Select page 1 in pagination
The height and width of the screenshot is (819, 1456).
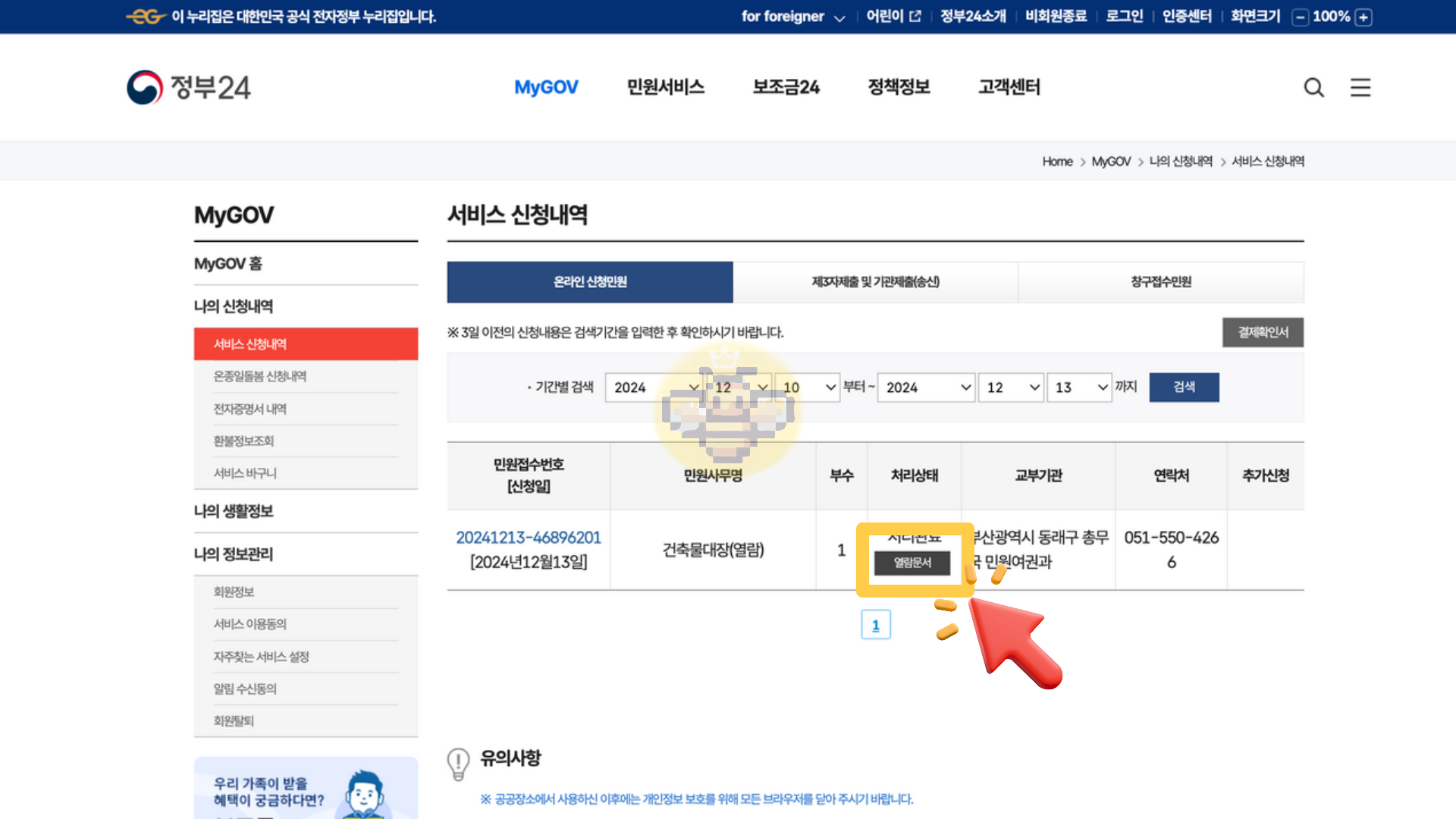[876, 624]
